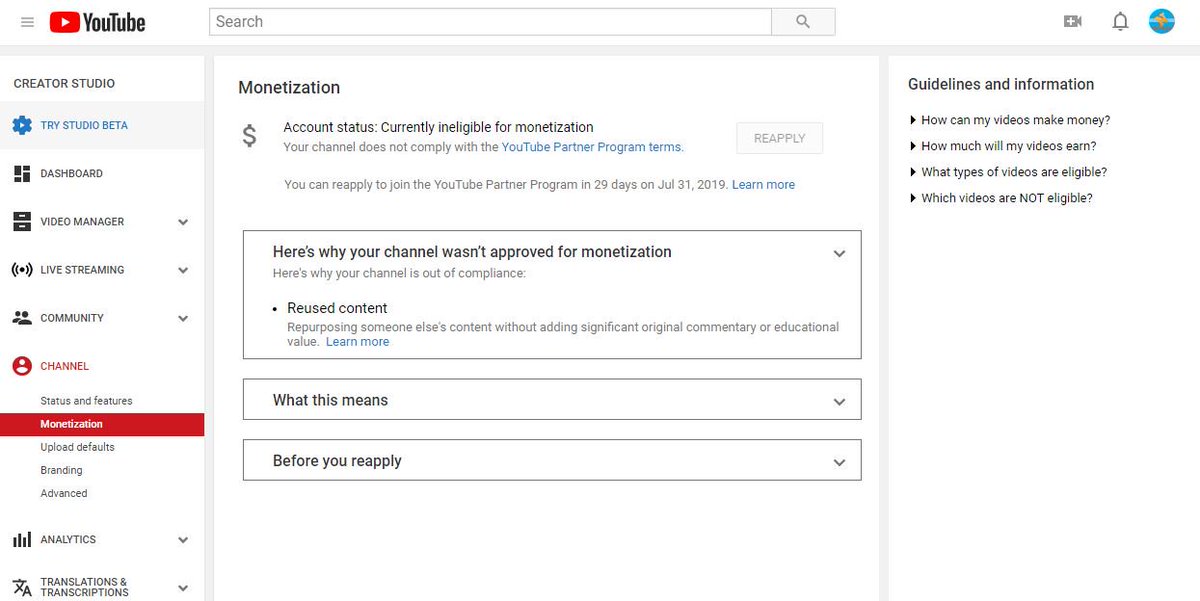The height and width of the screenshot is (601, 1200).
Task: Expand the Video Manager section chevron
Action: click(183, 222)
